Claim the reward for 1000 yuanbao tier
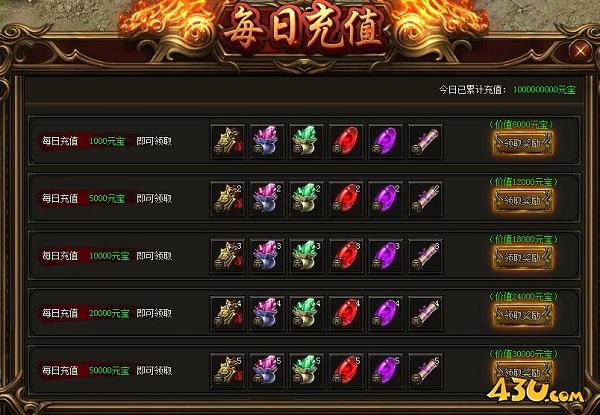This screenshot has height=415, width=600. tap(523, 143)
